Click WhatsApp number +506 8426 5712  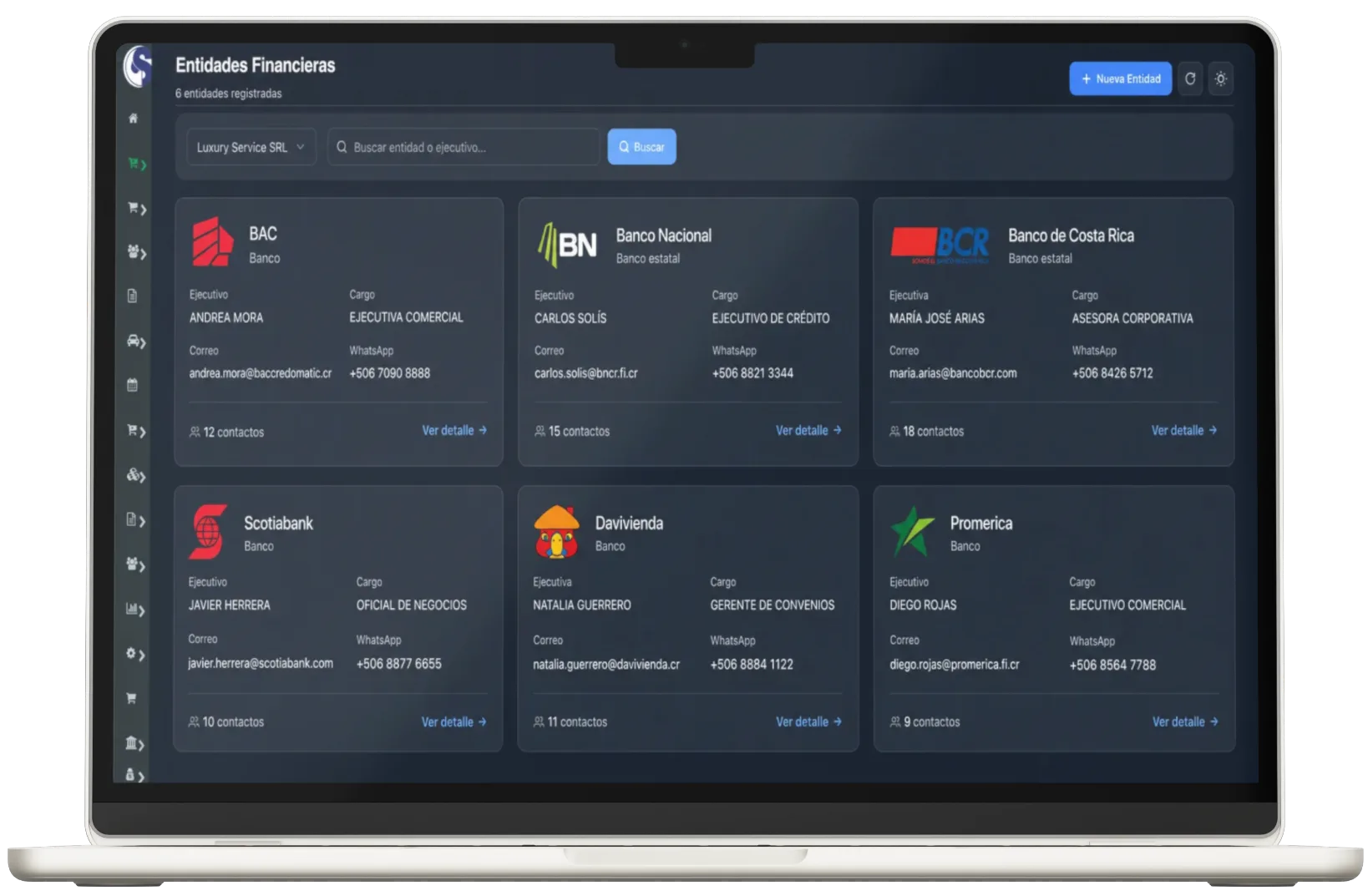(1112, 373)
